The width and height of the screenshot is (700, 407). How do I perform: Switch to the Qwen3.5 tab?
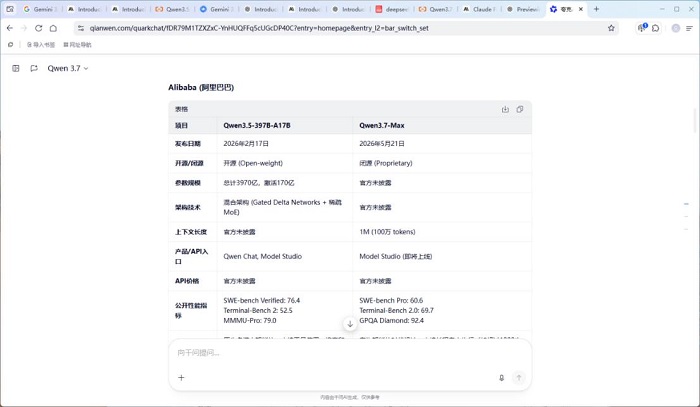coord(173,9)
